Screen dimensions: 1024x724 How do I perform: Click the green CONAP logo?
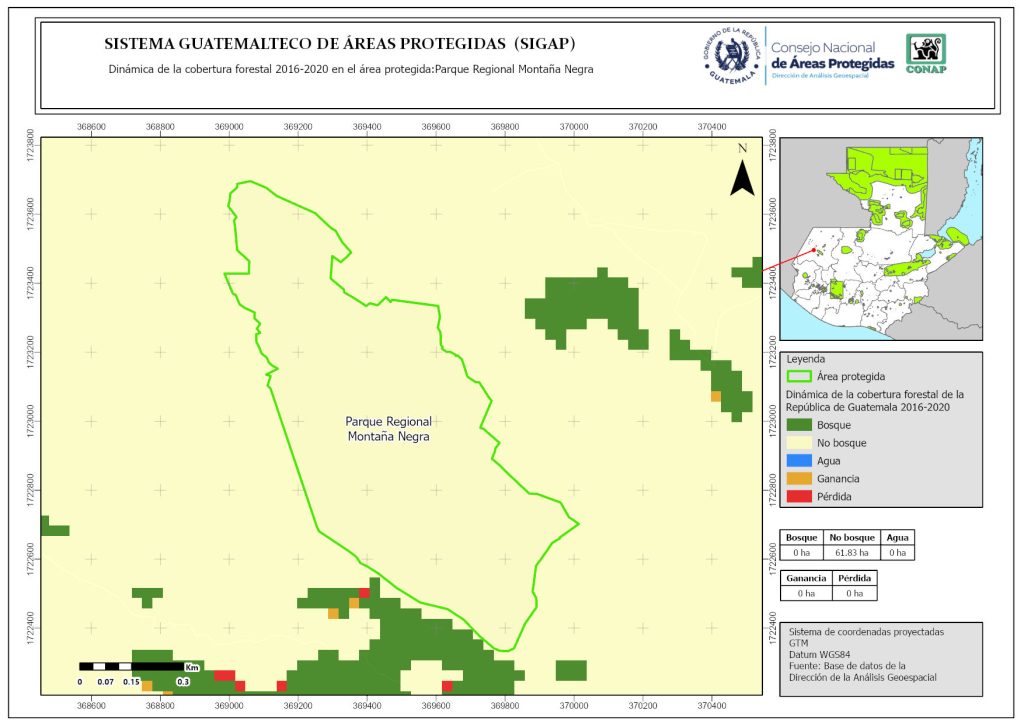925,54
